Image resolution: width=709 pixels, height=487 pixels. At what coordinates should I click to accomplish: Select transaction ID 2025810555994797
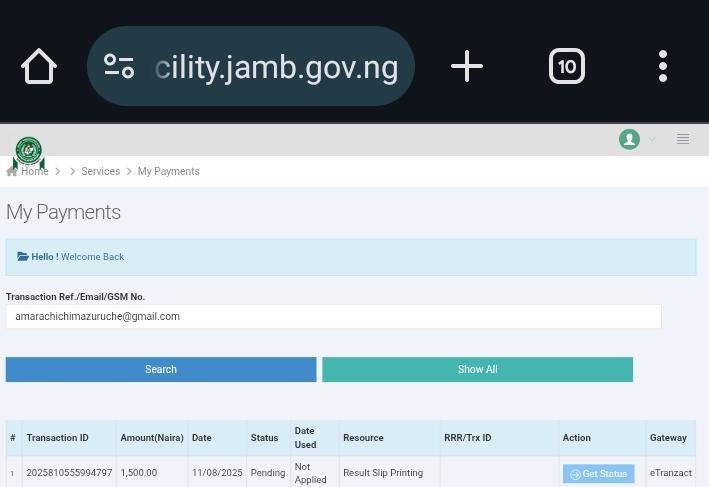tap(69, 473)
